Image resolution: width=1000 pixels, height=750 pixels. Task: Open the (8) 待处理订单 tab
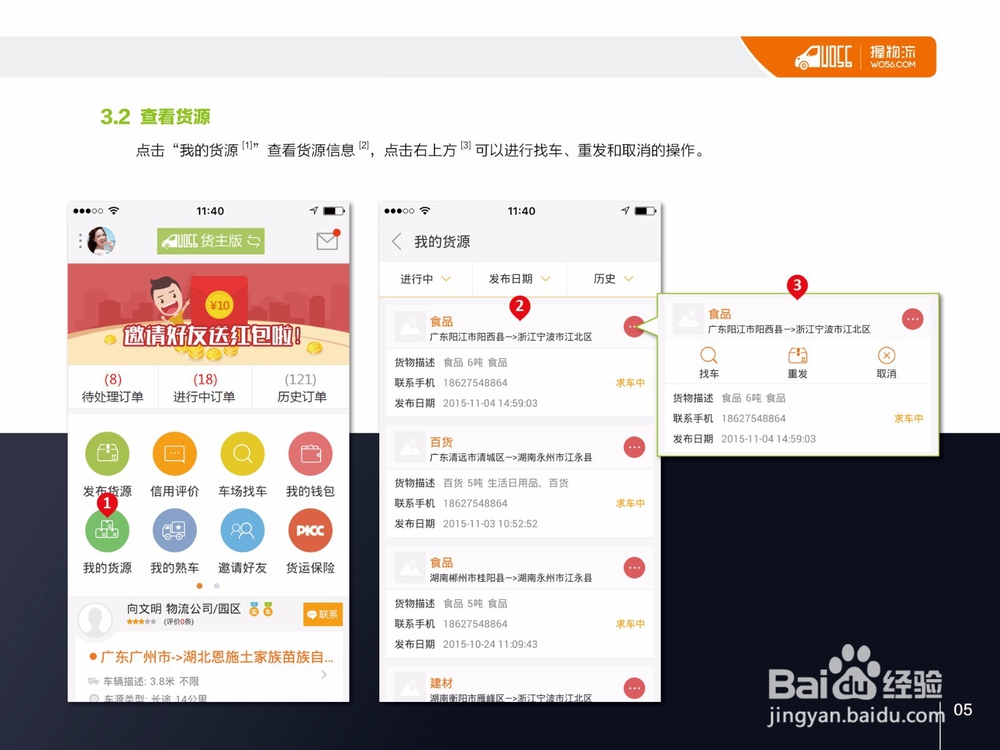112,388
